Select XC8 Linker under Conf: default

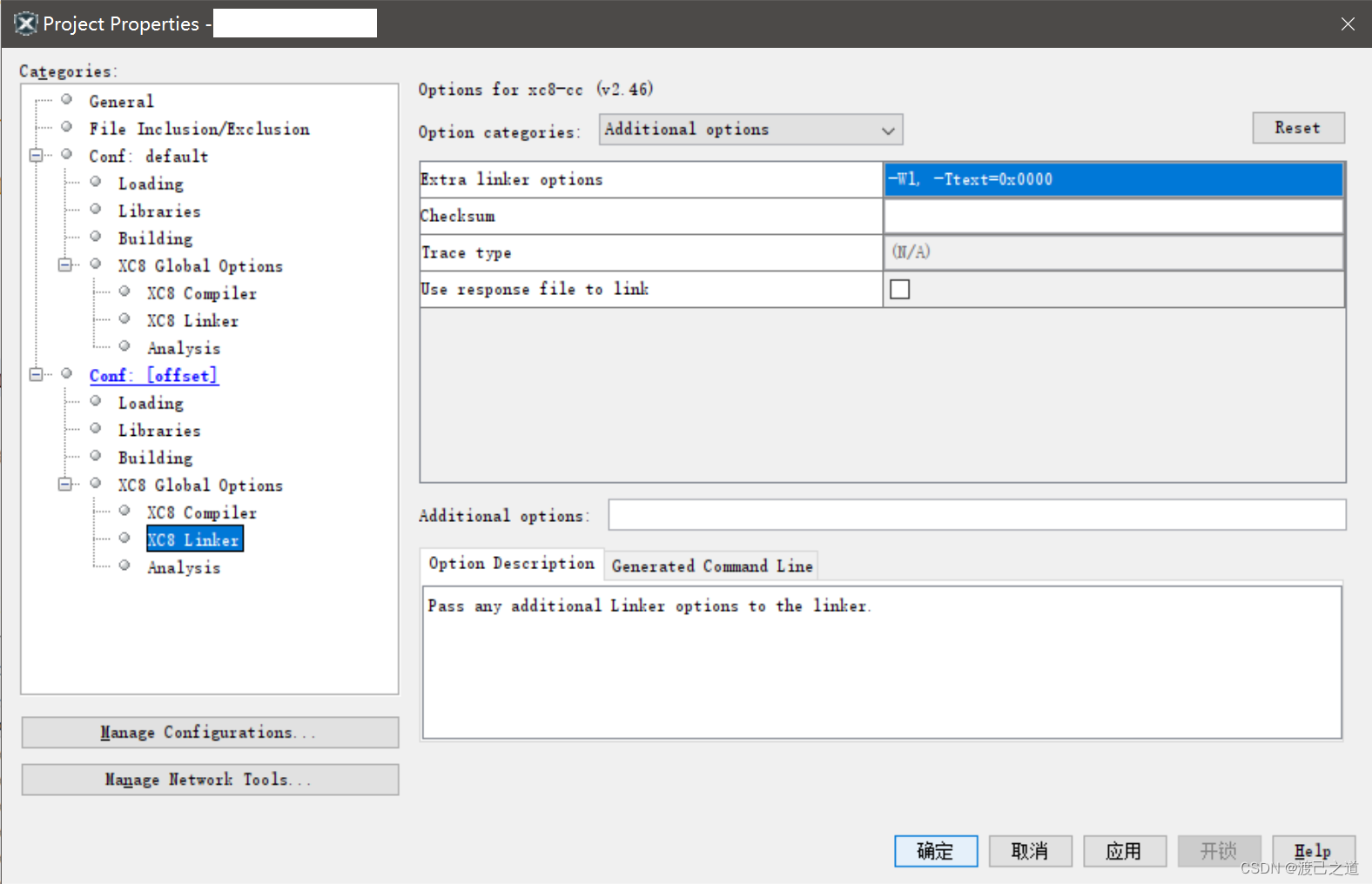pos(192,321)
